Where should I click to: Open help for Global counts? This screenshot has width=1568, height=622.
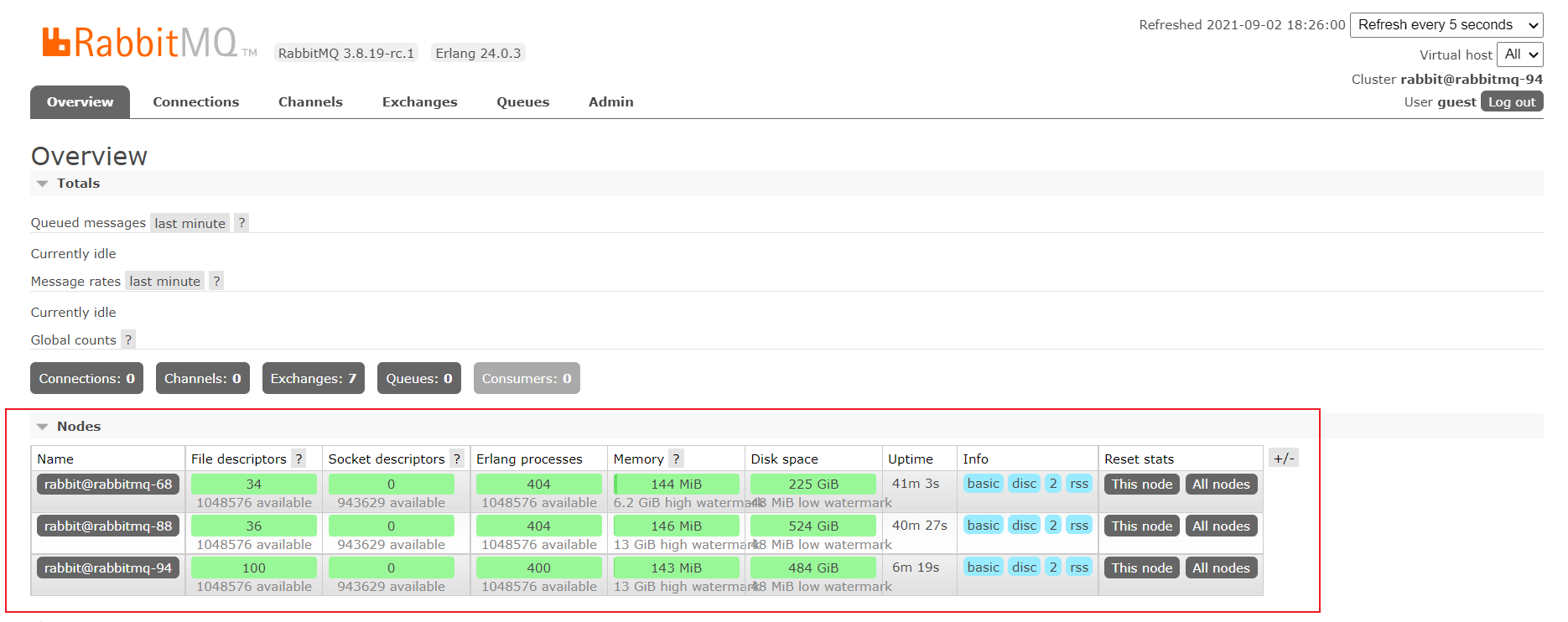click(128, 340)
